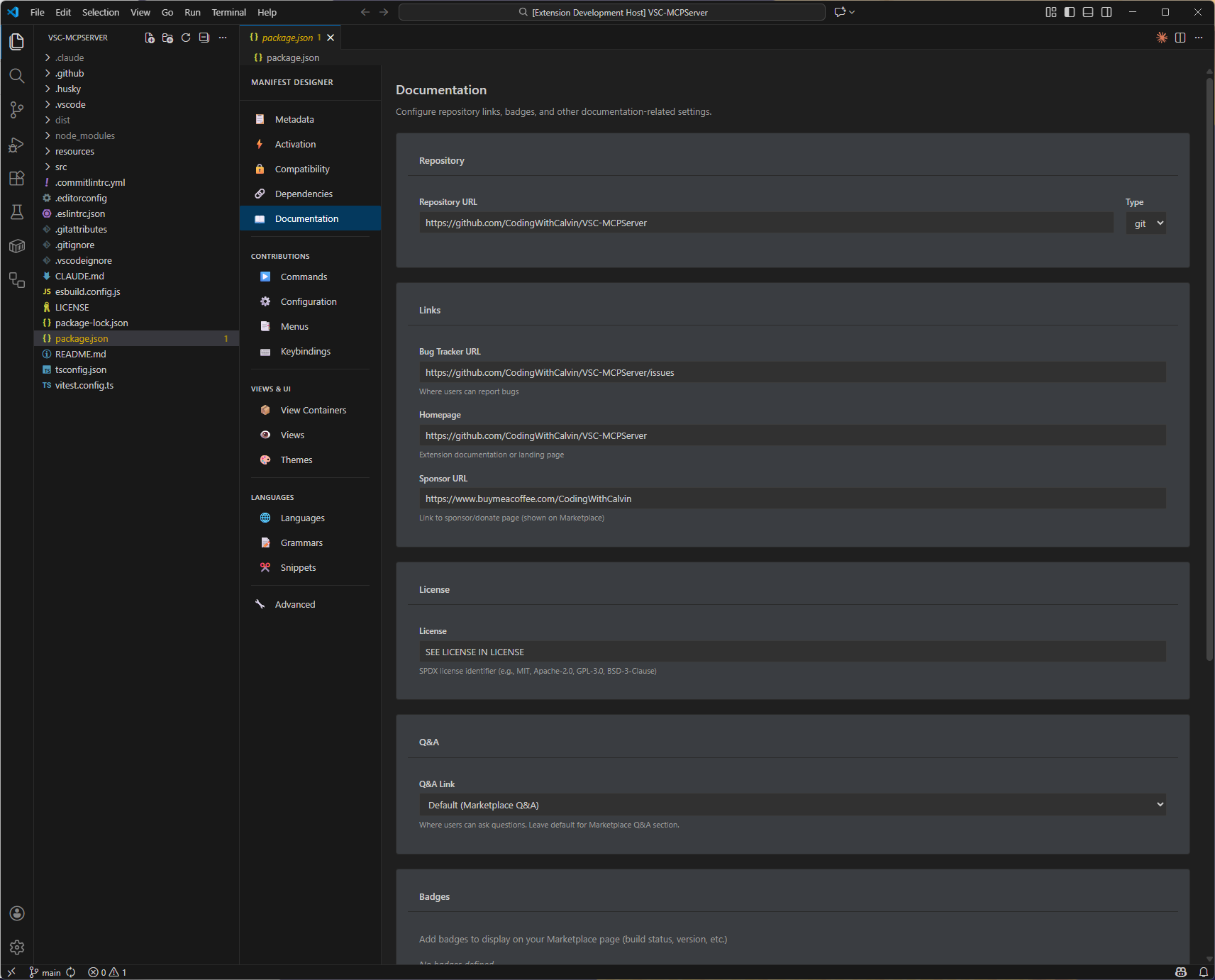Open editor More Actions ellipsis

click(1199, 38)
